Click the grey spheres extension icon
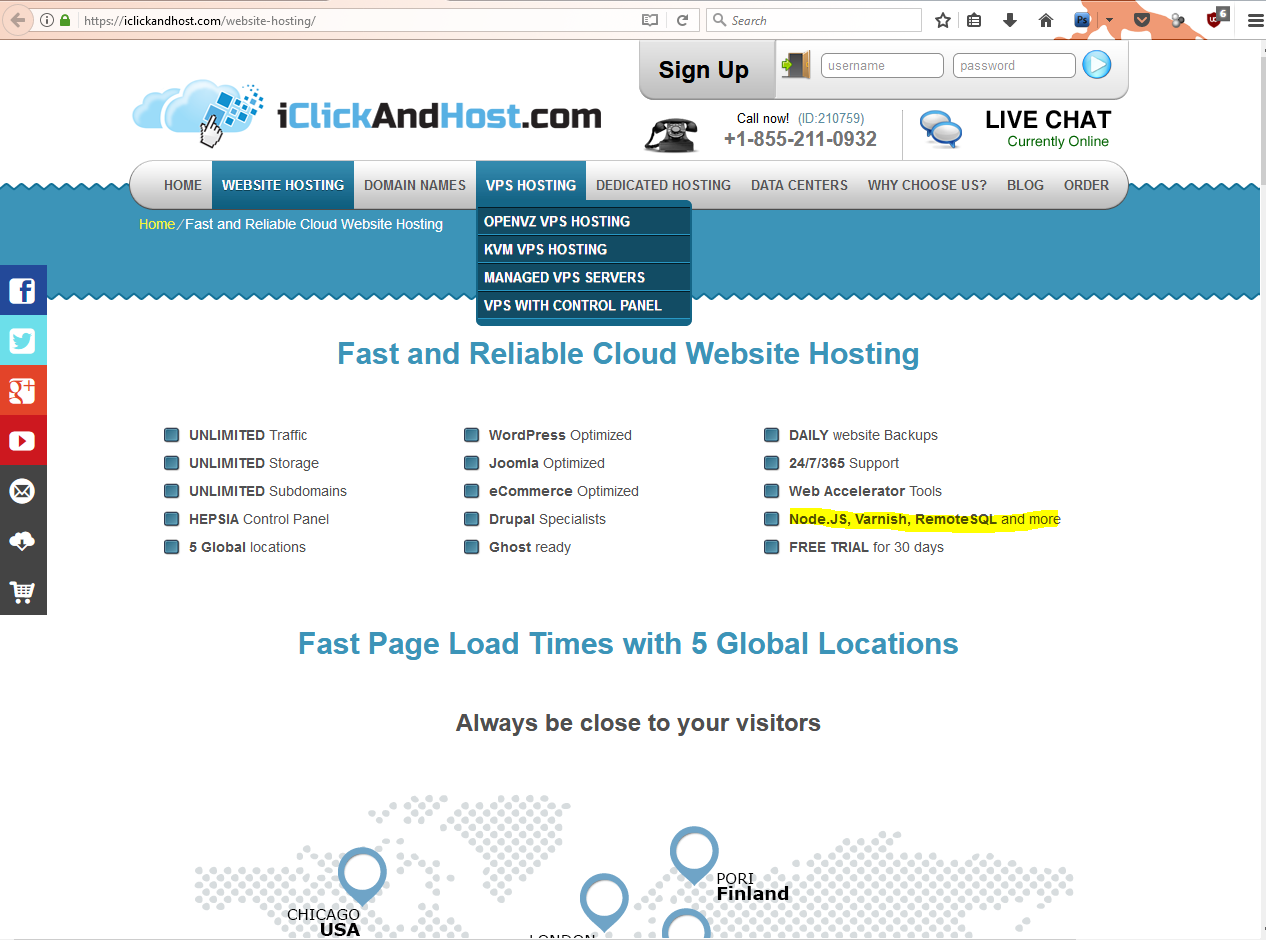 click(x=1178, y=20)
